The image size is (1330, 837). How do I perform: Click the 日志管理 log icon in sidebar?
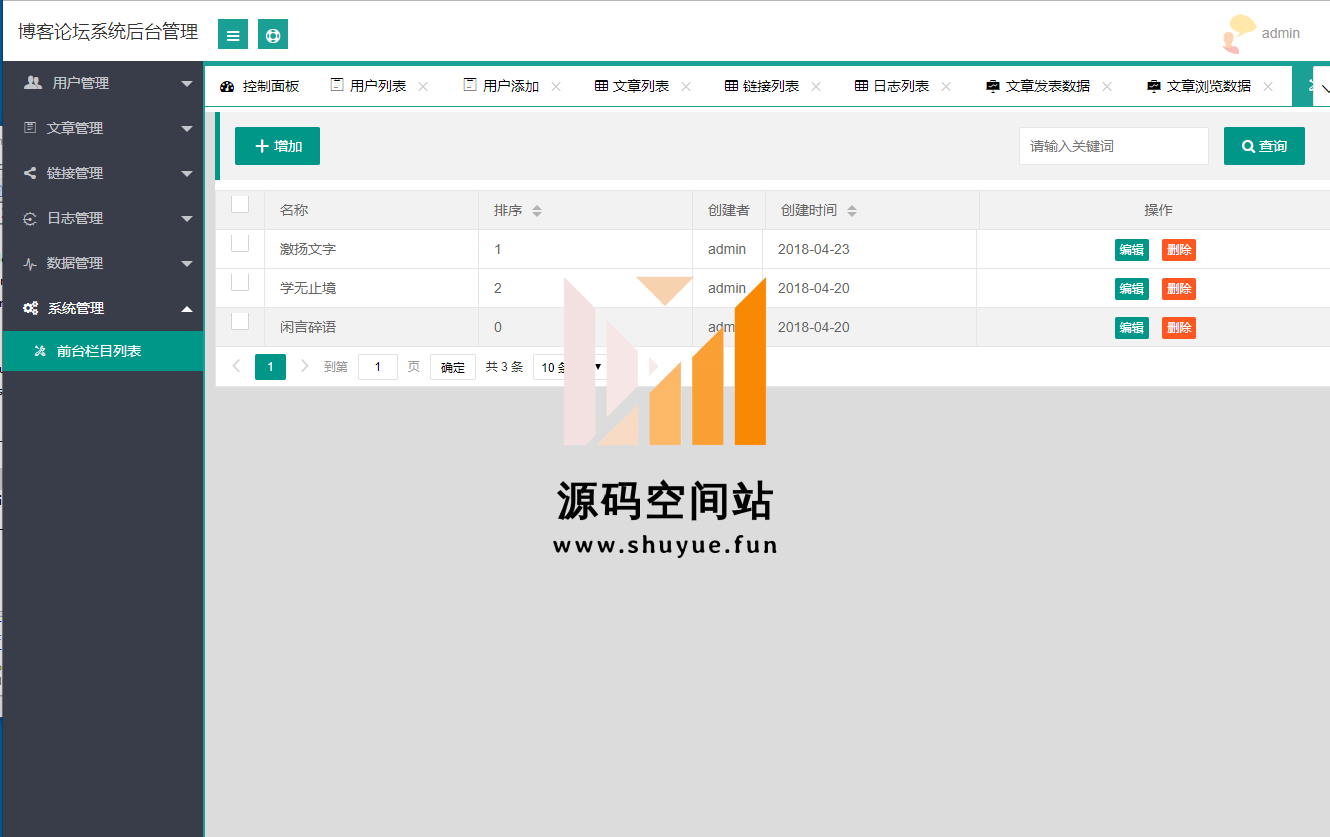(x=30, y=218)
